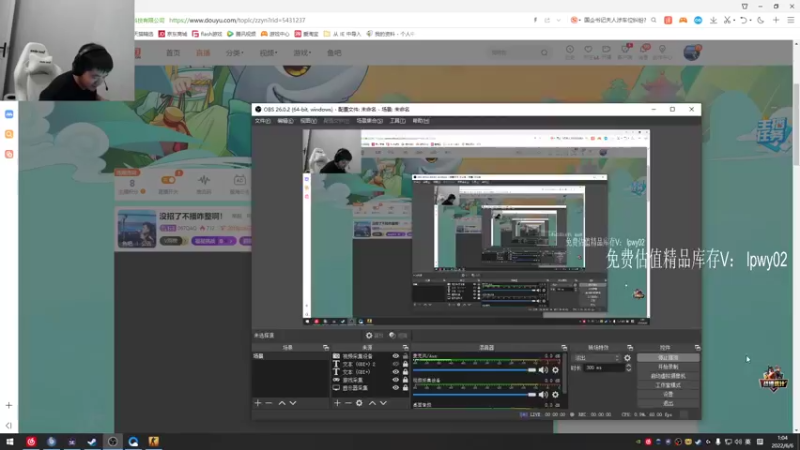This screenshot has width=800, height=450.
Task: Add a new source with the sources plus icon
Action: [337, 403]
